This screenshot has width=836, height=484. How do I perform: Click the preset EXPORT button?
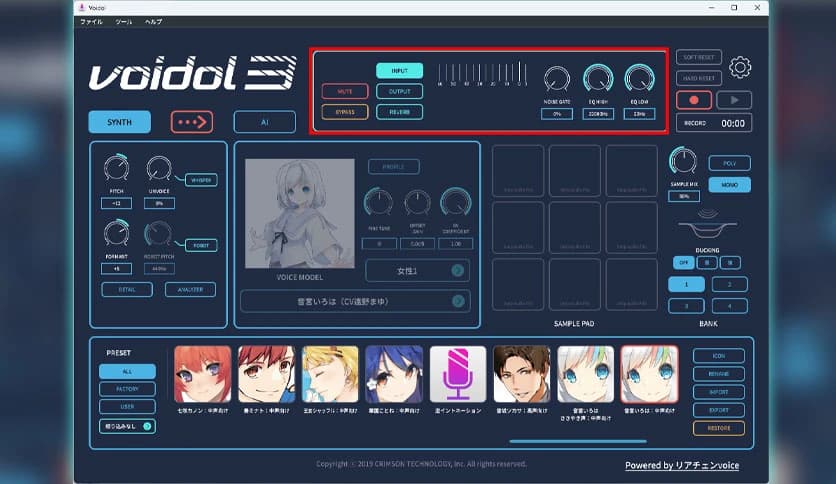(x=719, y=410)
